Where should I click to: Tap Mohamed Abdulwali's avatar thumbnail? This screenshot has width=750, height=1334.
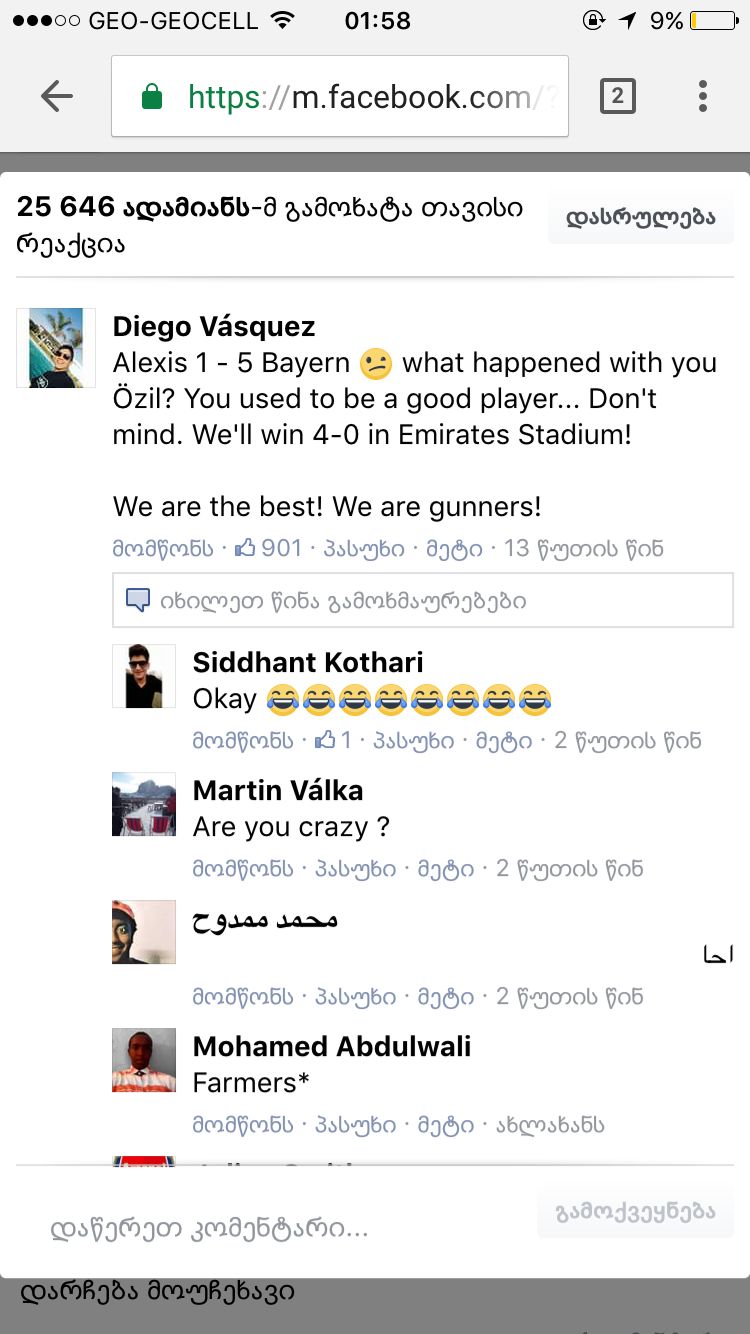(x=144, y=1060)
